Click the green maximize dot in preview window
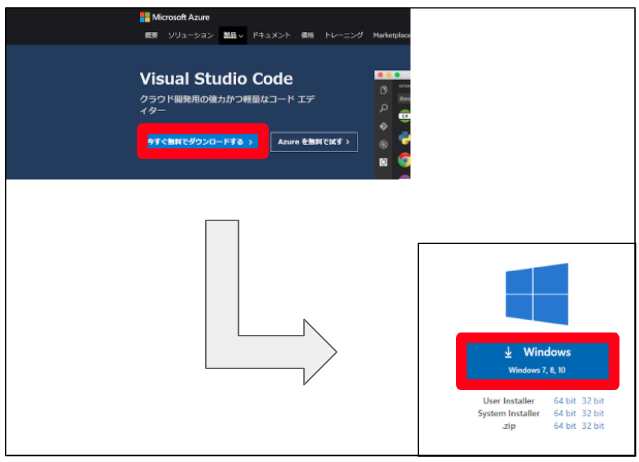The height and width of the screenshot is (462, 639). pos(397,75)
